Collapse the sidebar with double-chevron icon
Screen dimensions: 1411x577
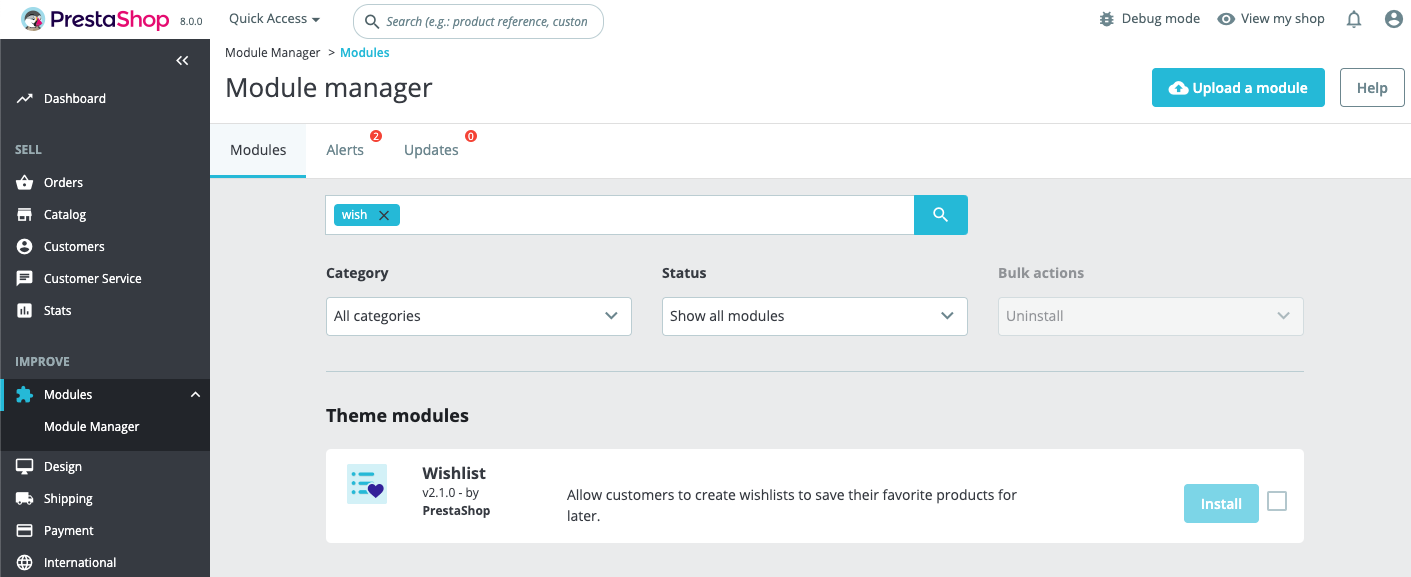tap(182, 61)
